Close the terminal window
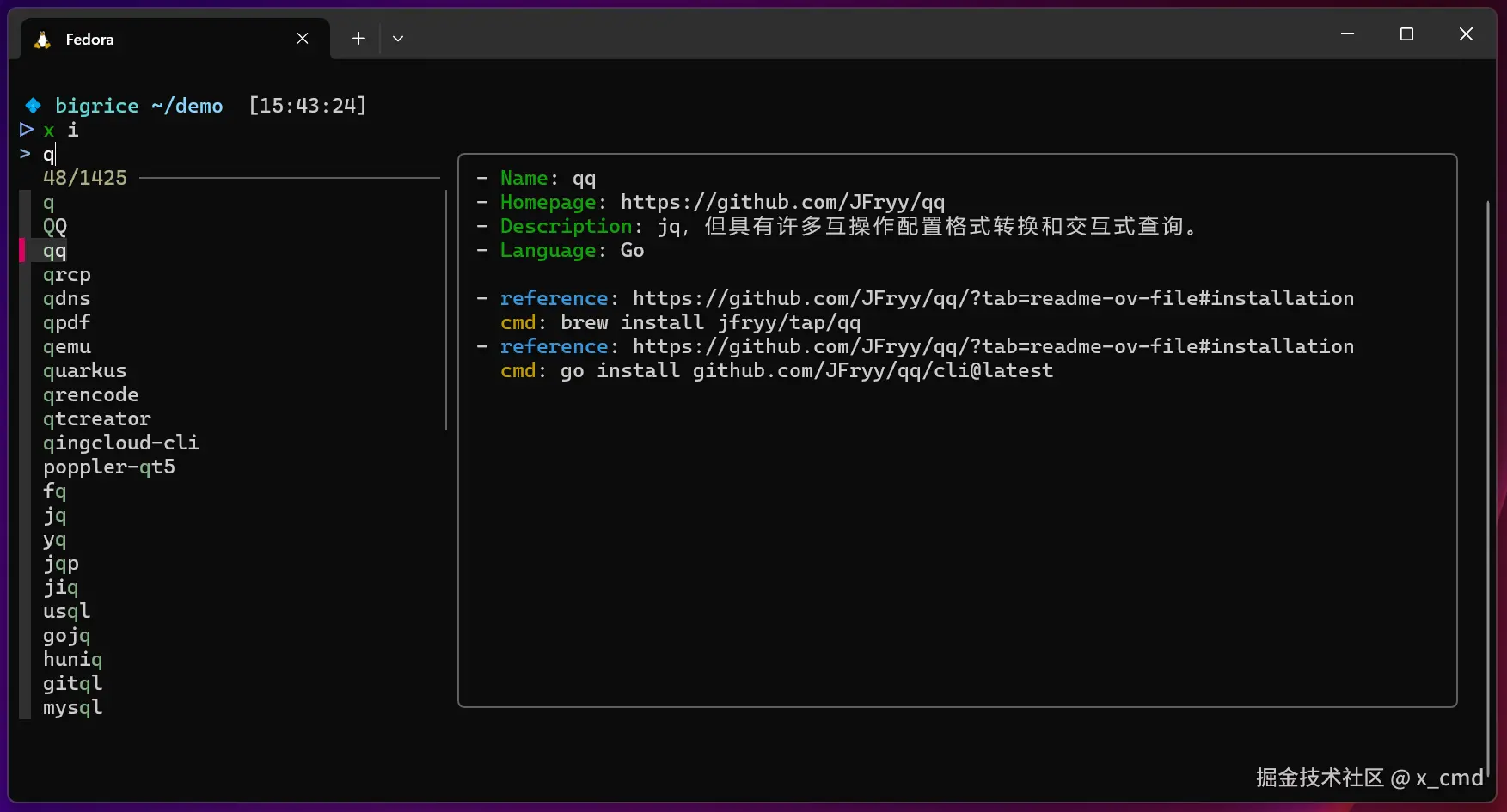Image resolution: width=1507 pixels, height=812 pixels. pyautogui.click(x=1466, y=34)
